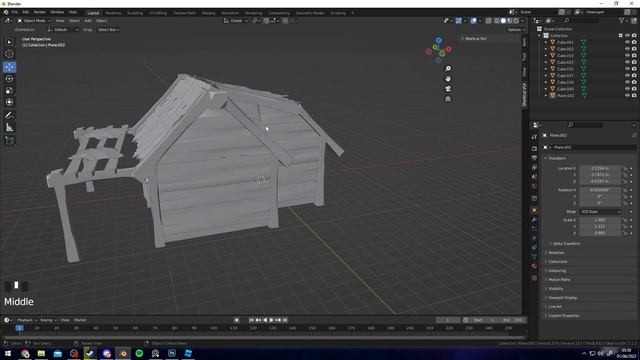
Task: Collapse the Transform panel
Action: click(556, 158)
